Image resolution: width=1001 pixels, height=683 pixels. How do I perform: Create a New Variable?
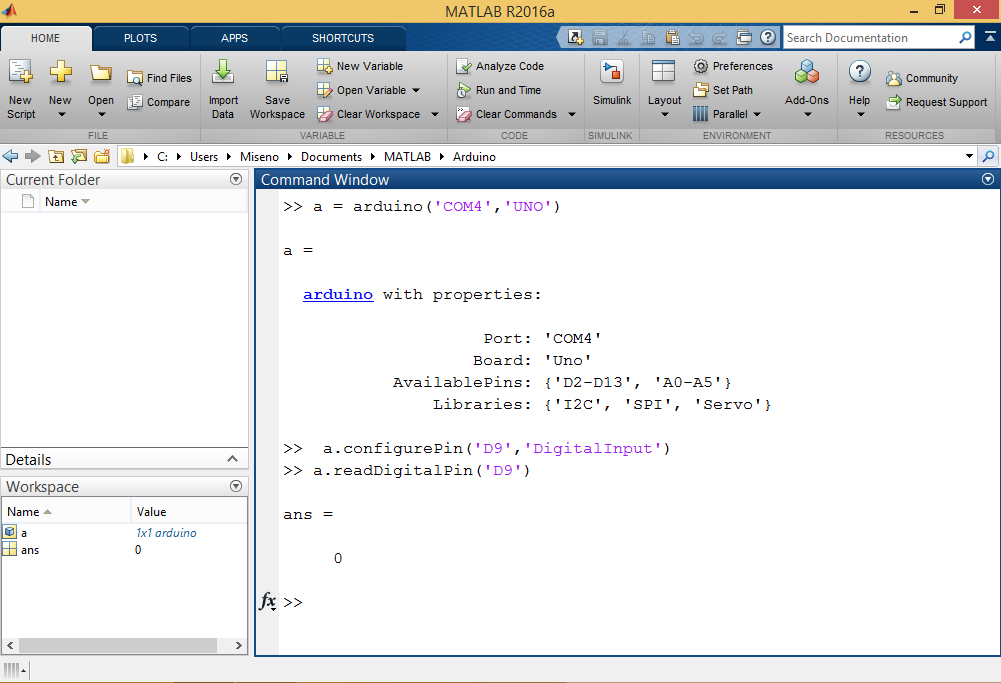(x=360, y=66)
